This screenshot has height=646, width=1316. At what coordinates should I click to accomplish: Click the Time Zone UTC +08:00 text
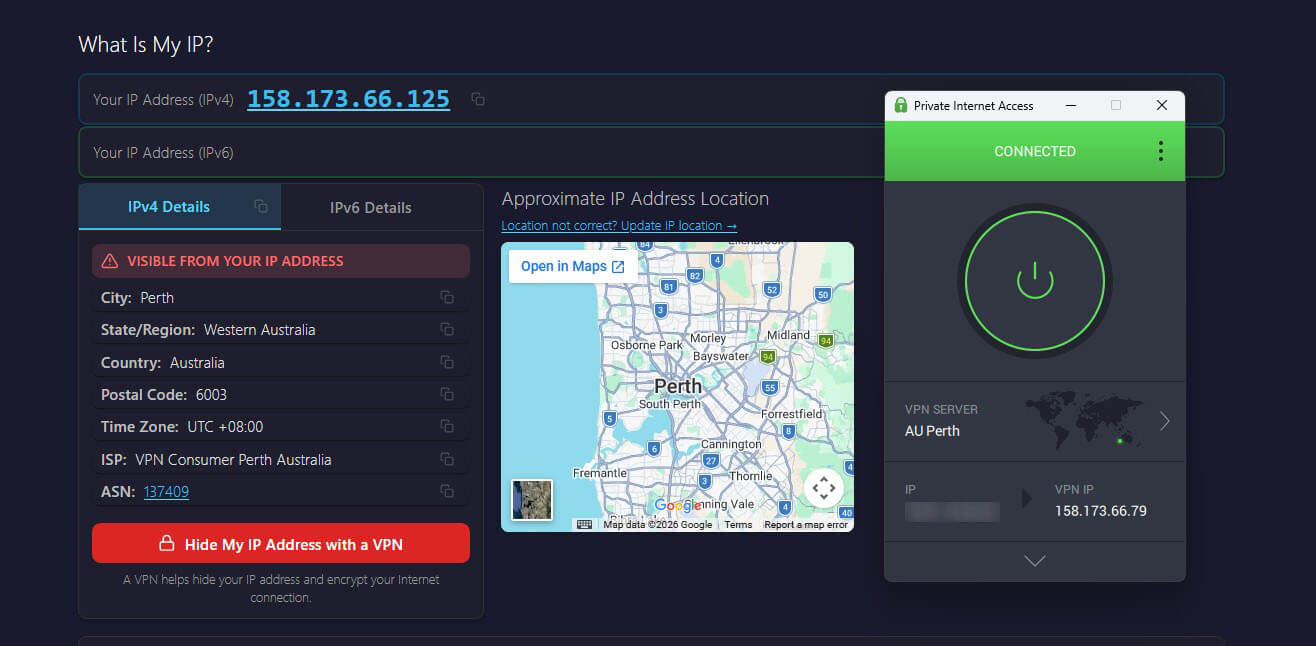[182, 427]
